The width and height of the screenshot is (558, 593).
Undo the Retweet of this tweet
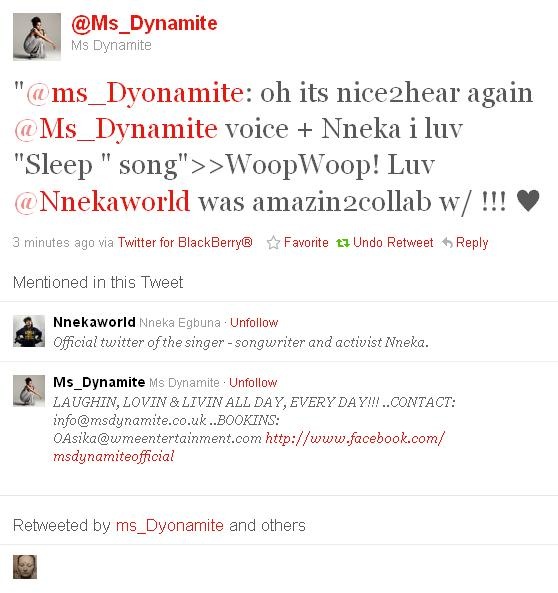coord(393,242)
